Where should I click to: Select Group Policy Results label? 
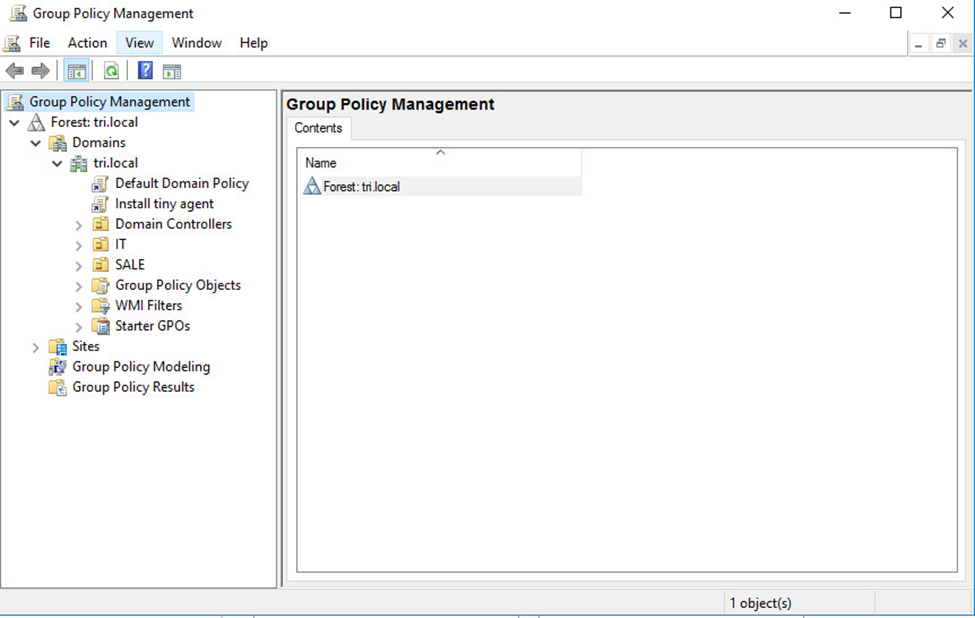[x=133, y=387]
